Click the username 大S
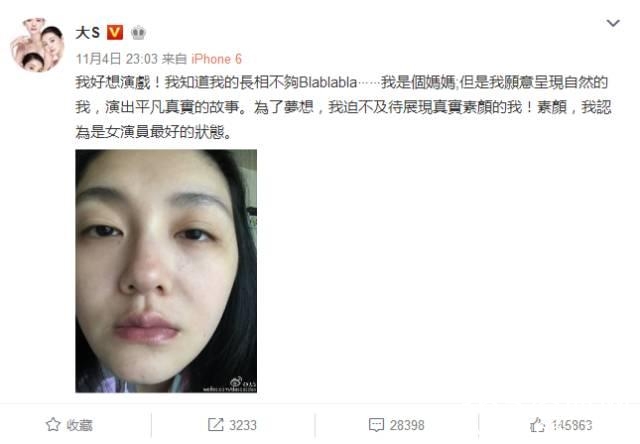This screenshot has width=640, height=444. coord(88,33)
